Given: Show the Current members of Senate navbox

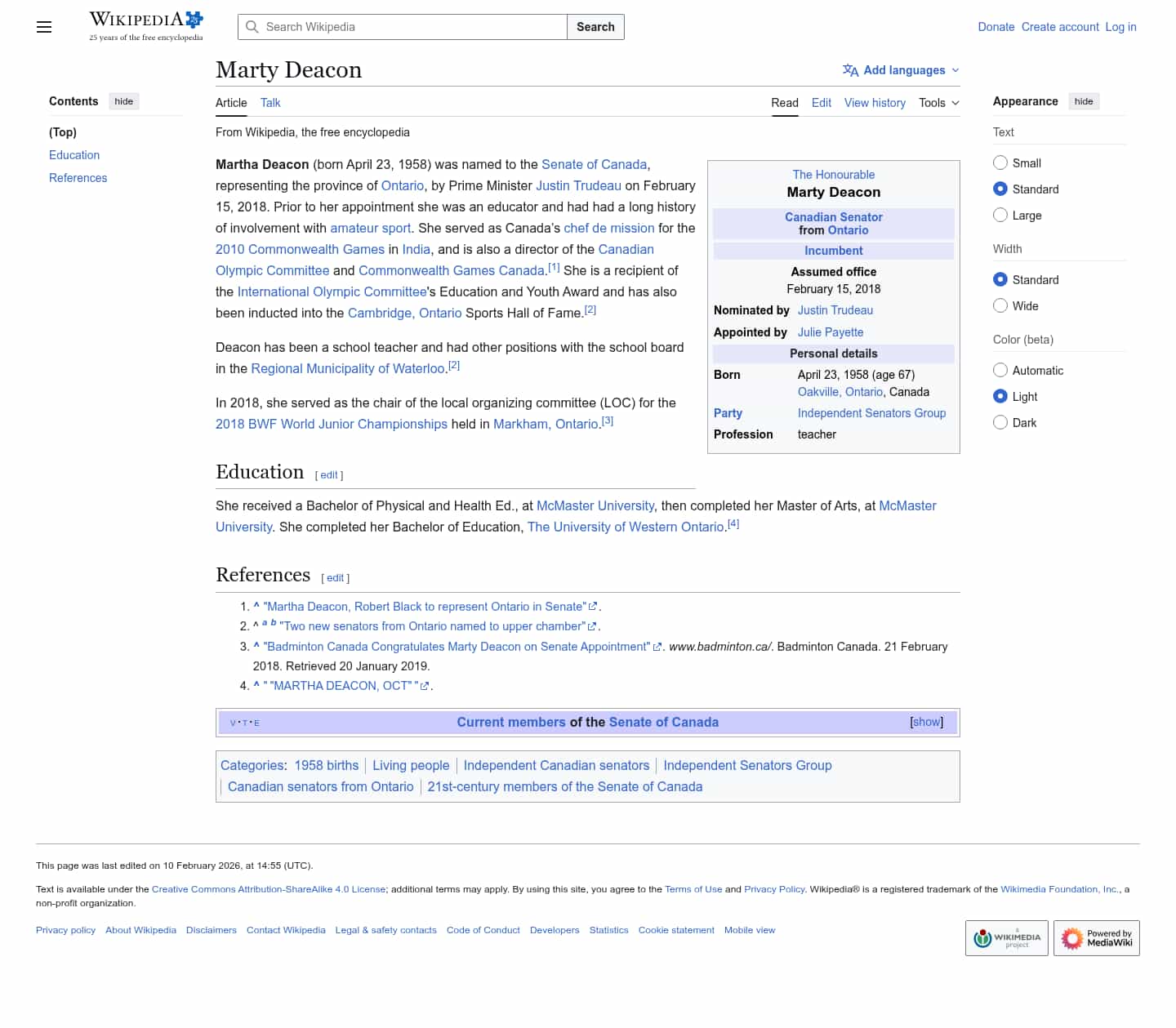Looking at the screenshot, I should [x=926, y=722].
